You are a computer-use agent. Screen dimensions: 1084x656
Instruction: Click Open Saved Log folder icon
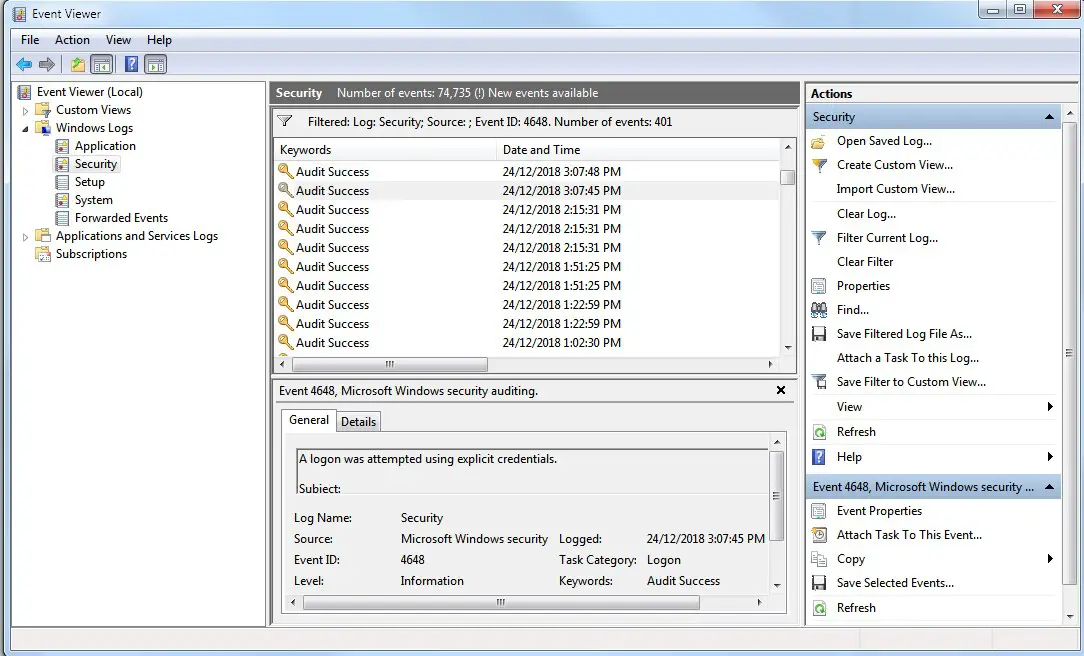coord(819,141)
